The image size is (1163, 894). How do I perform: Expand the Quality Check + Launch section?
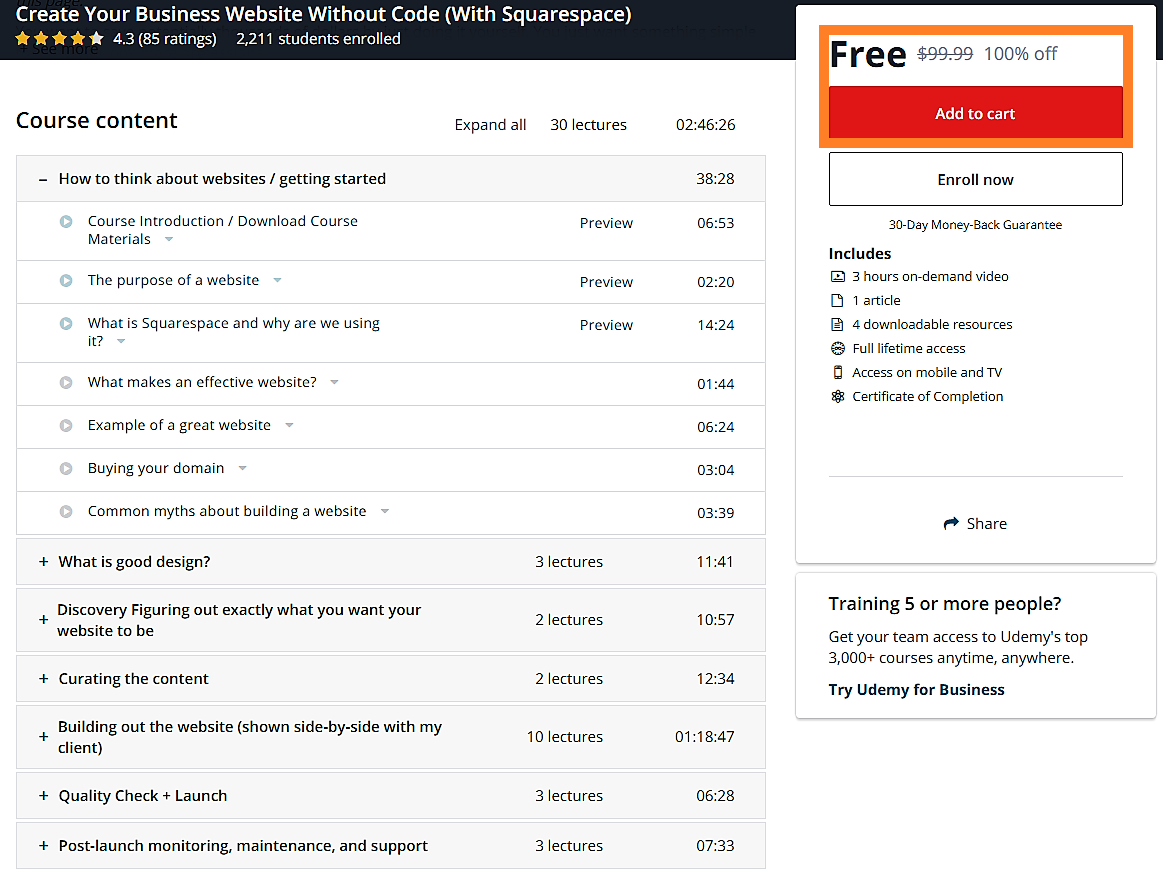[x=43, y=795]
